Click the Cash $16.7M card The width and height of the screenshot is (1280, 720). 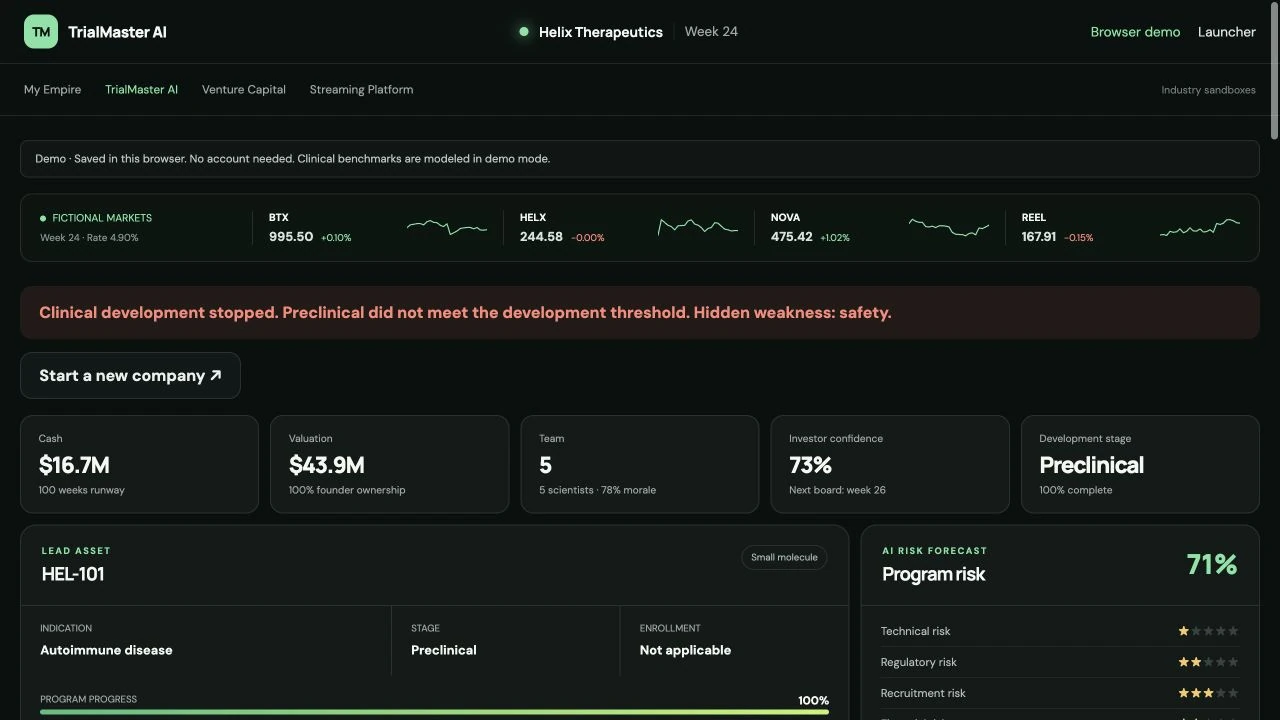(x=139, y=464)
